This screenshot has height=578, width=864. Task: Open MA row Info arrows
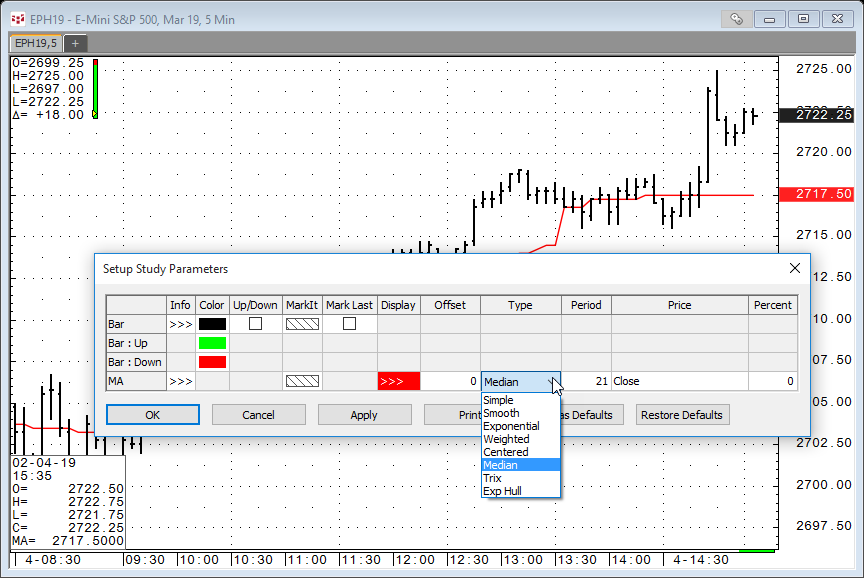click(x=180, y=381)
